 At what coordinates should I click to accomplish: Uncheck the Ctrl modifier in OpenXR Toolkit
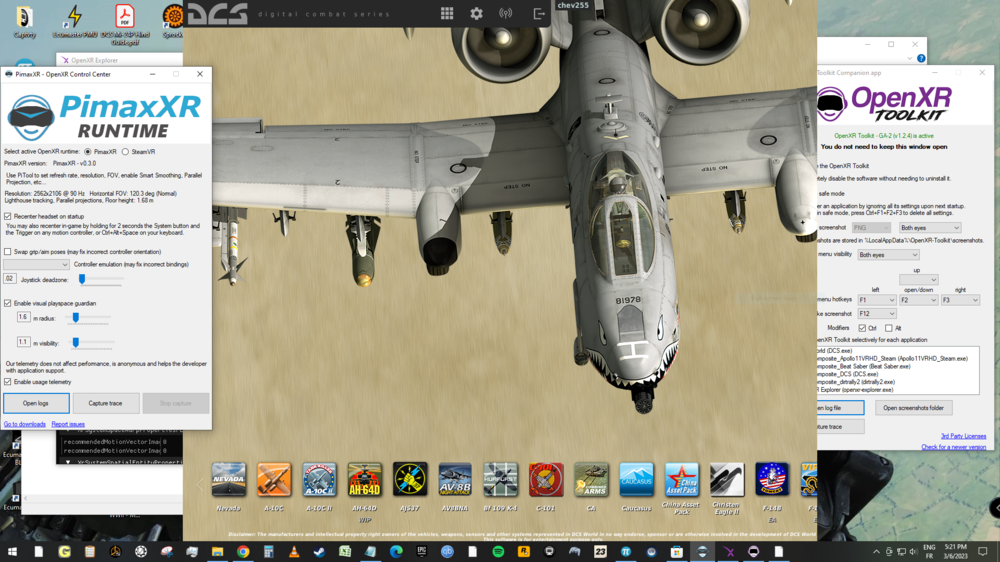pos(862,328)
